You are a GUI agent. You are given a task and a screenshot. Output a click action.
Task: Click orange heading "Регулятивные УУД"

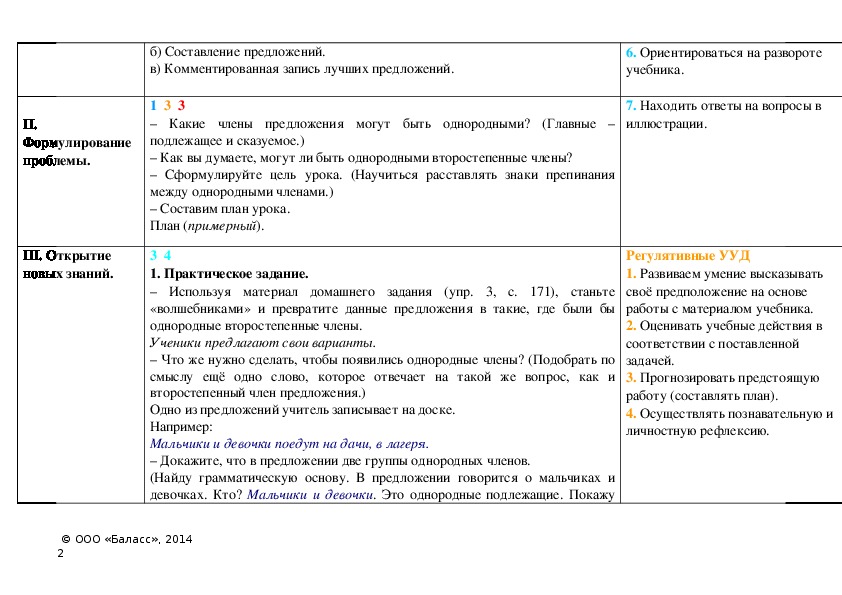click(x=688, y=256)
